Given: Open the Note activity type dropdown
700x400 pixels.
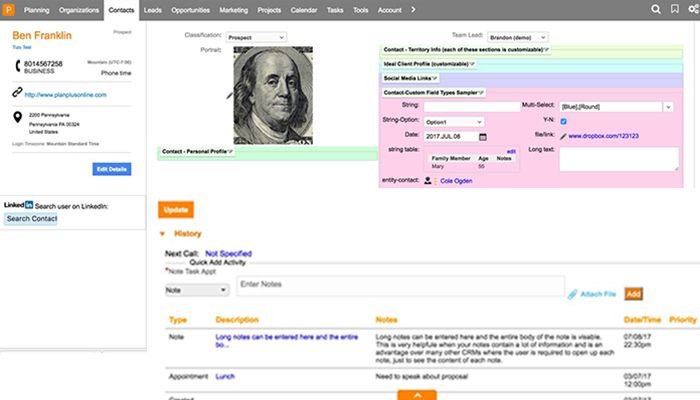Looking at the screenshot, I should [x=197, y=290].
